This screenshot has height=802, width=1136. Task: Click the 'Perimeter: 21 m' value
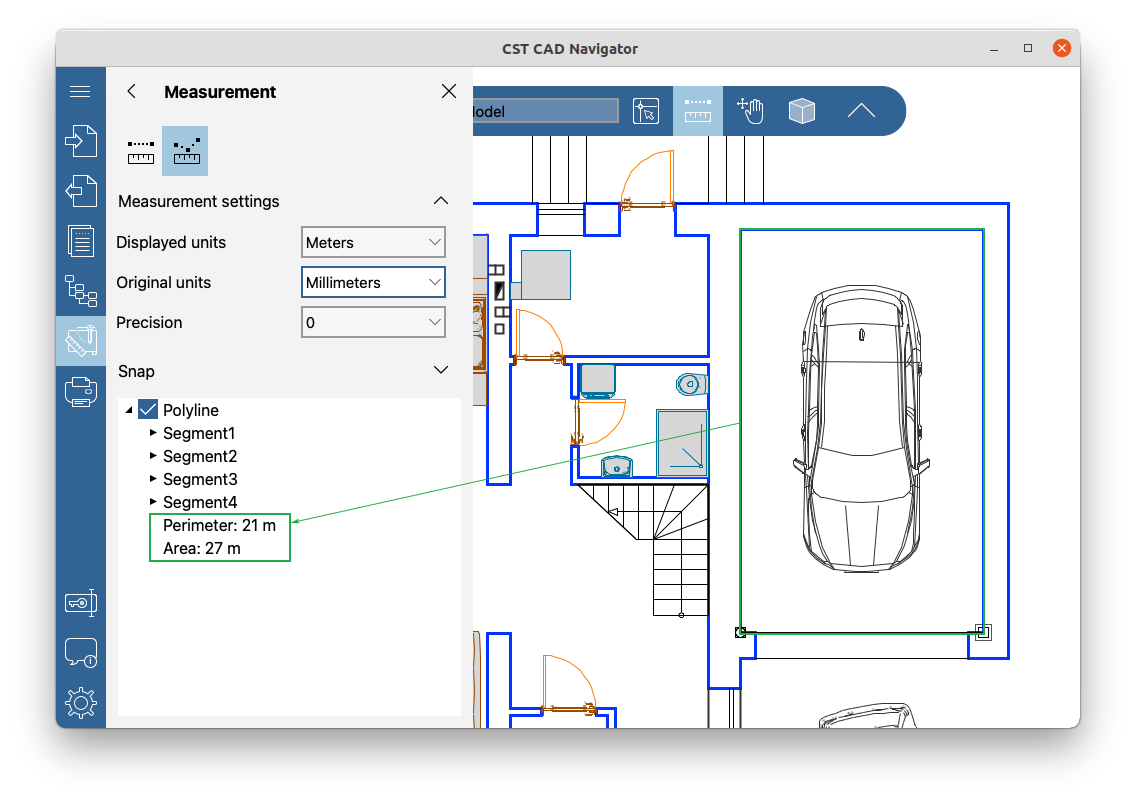coord(220,526)
